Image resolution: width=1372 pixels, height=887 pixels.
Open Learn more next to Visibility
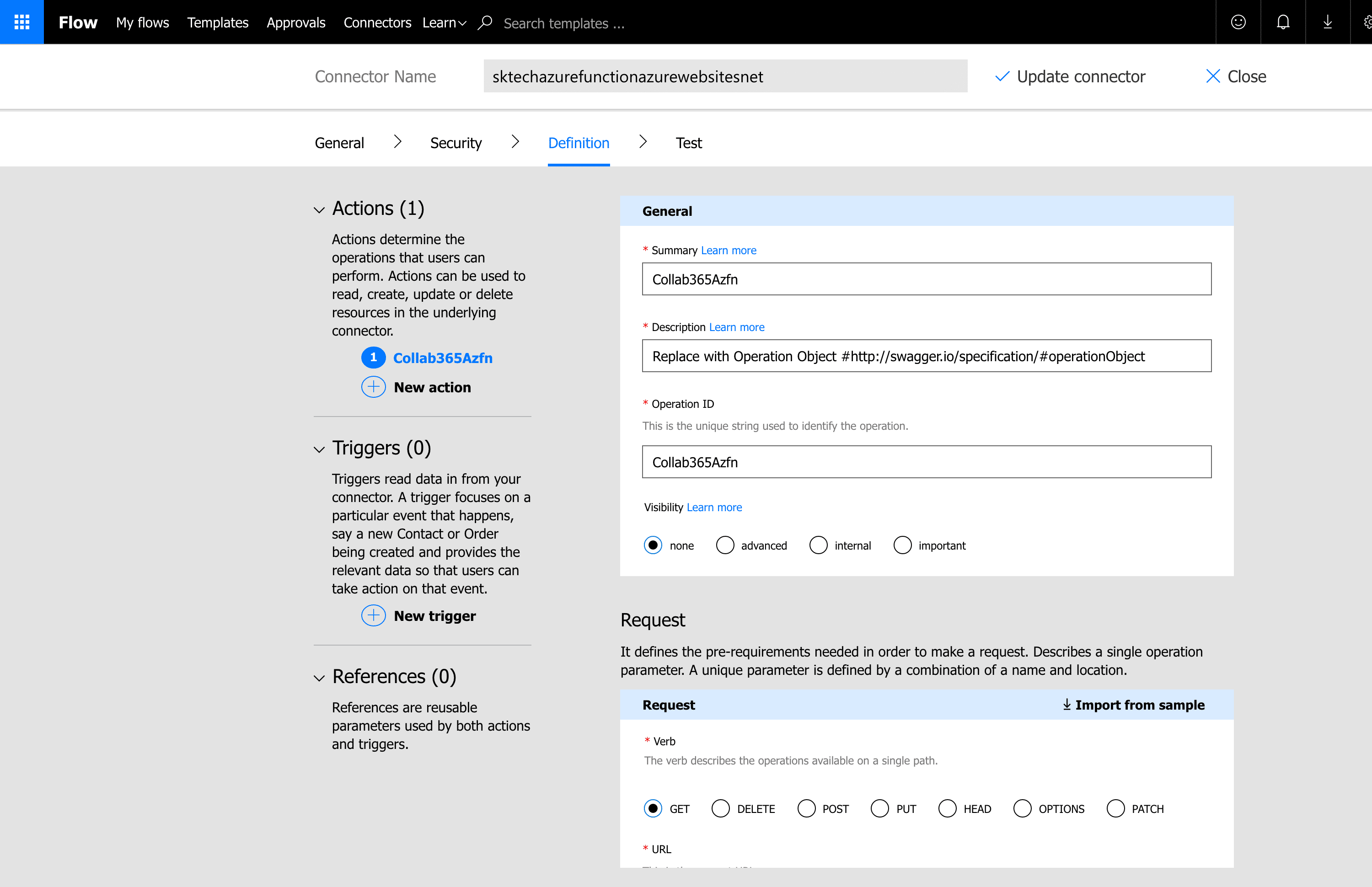point(714,507)
